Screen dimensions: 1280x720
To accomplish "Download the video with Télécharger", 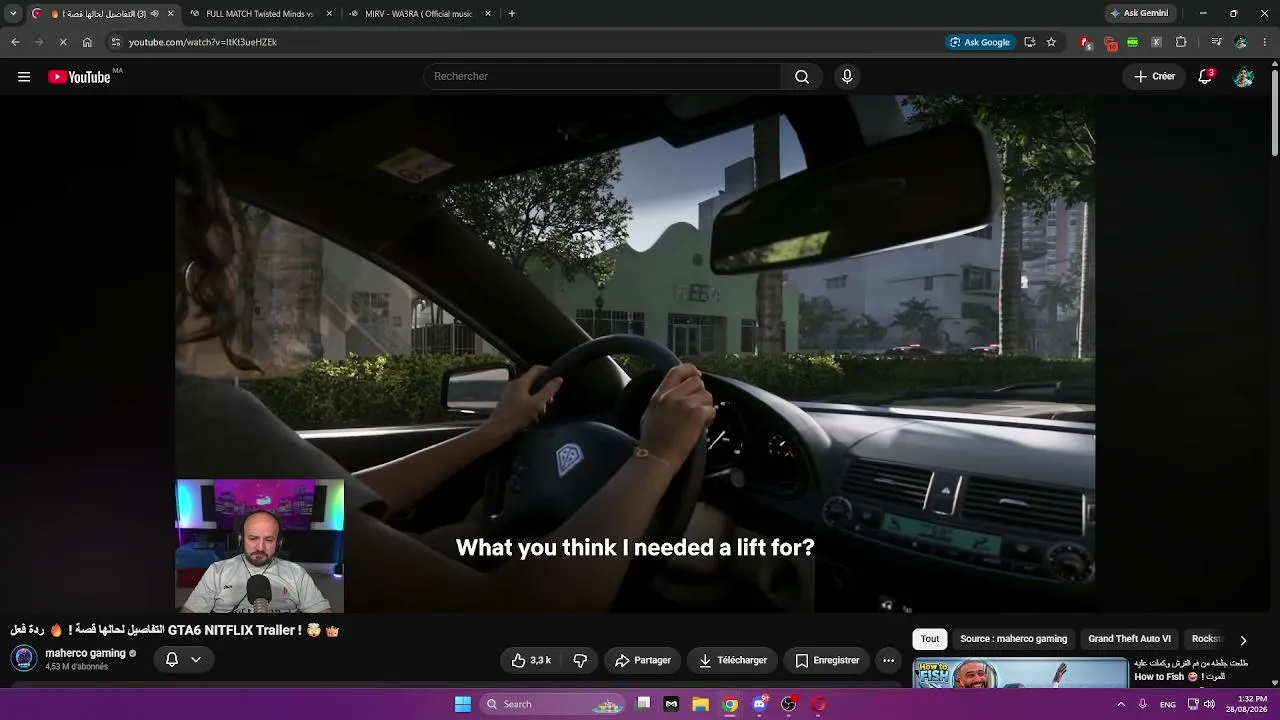I will click(733, 660).
